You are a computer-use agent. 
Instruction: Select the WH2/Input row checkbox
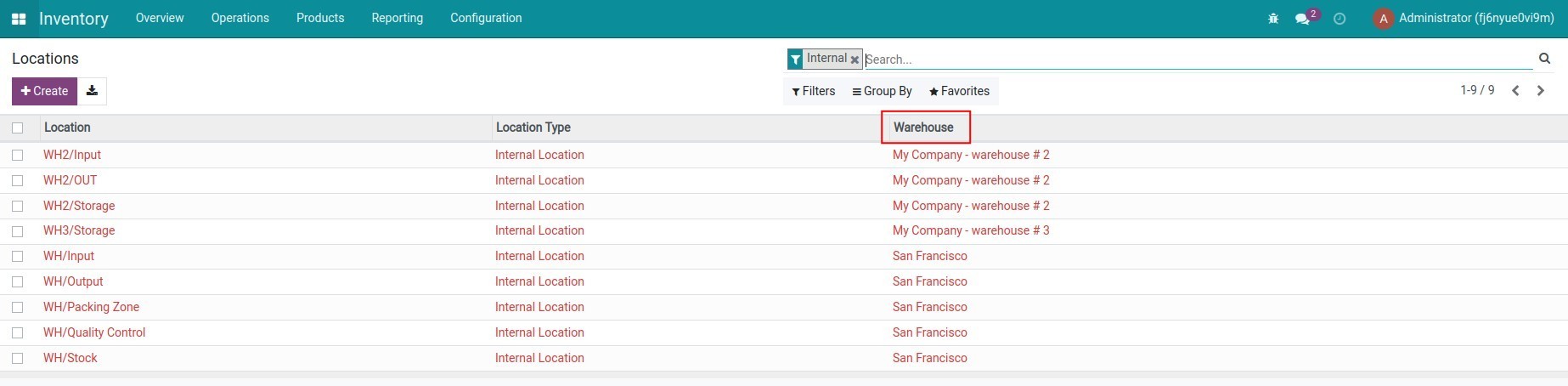coord(18,155)
